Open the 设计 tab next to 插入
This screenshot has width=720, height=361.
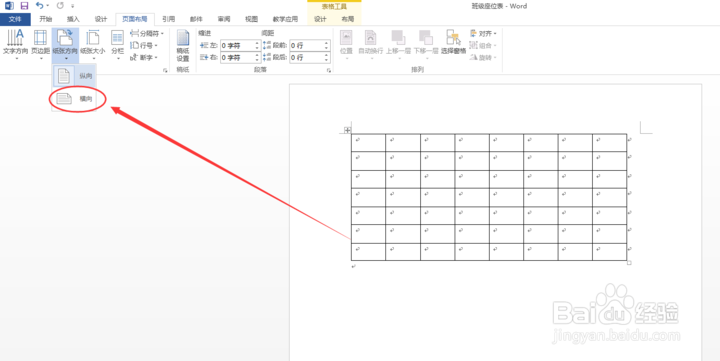[x=101, y=19]
